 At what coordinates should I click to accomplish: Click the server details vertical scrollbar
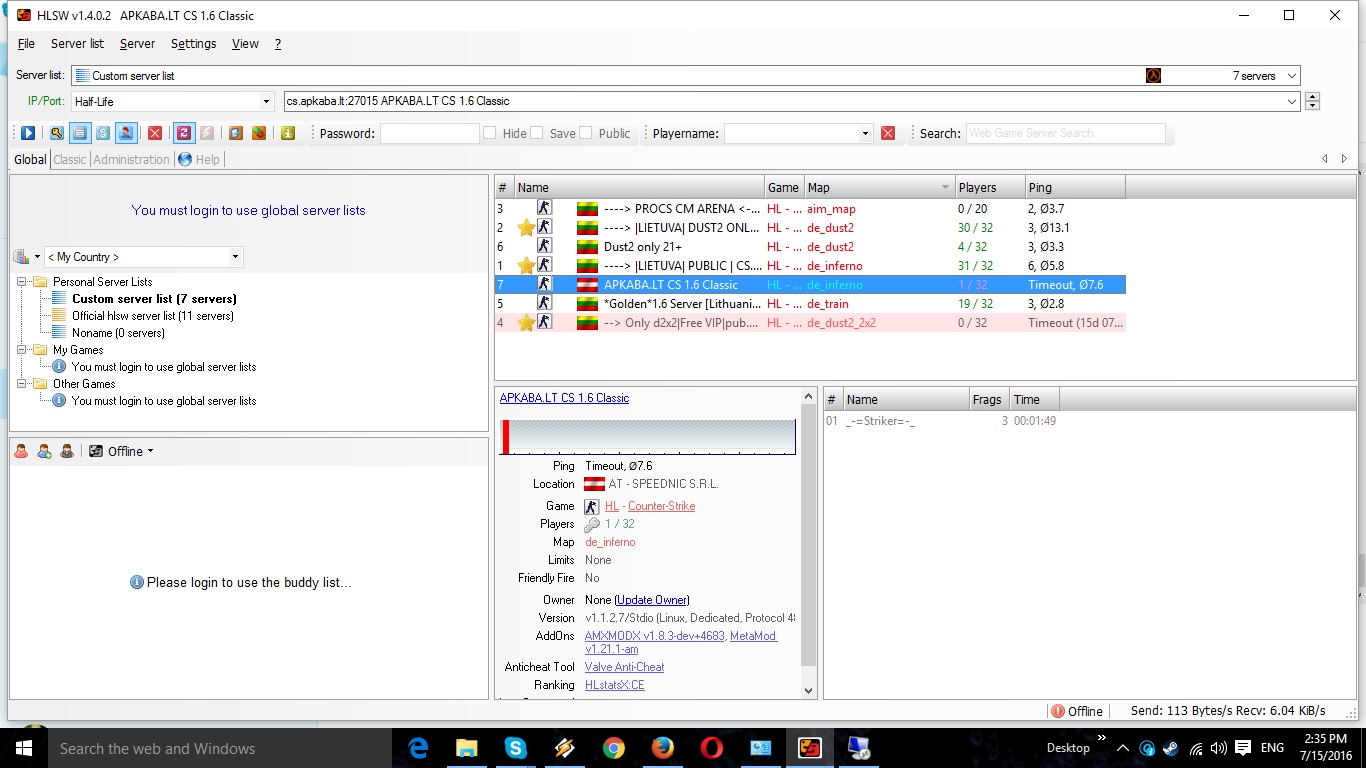pyautogui.click(x=809, y=544)
